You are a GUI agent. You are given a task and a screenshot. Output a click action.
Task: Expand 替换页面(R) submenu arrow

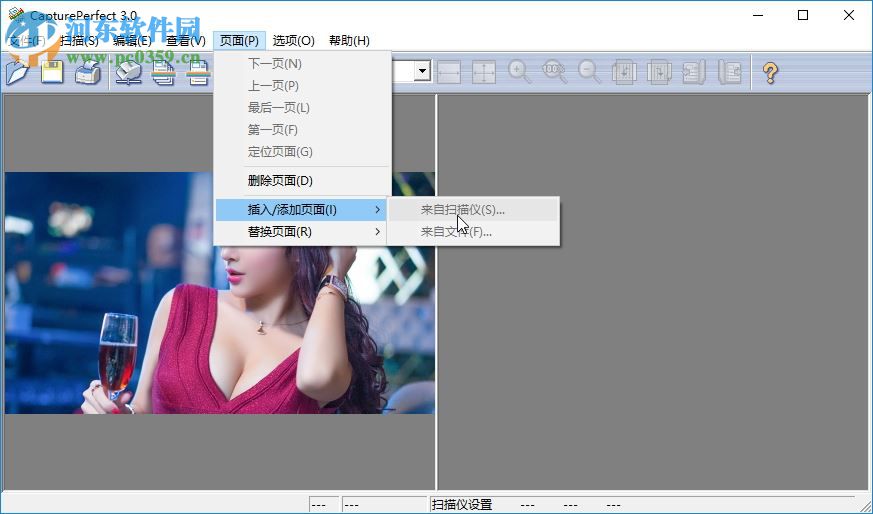(377, 232)
